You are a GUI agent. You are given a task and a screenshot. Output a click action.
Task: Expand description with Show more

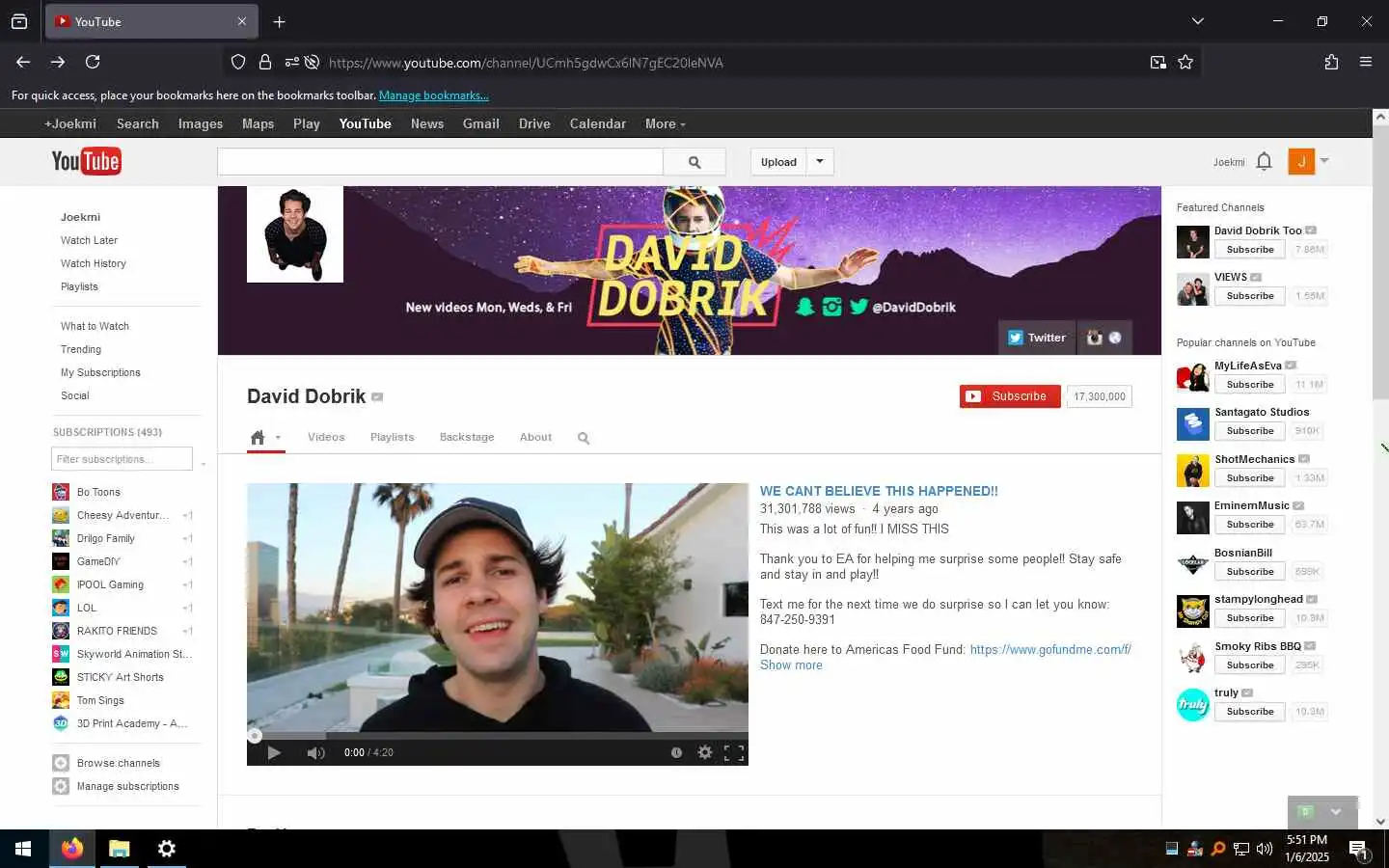pos(791,665)
